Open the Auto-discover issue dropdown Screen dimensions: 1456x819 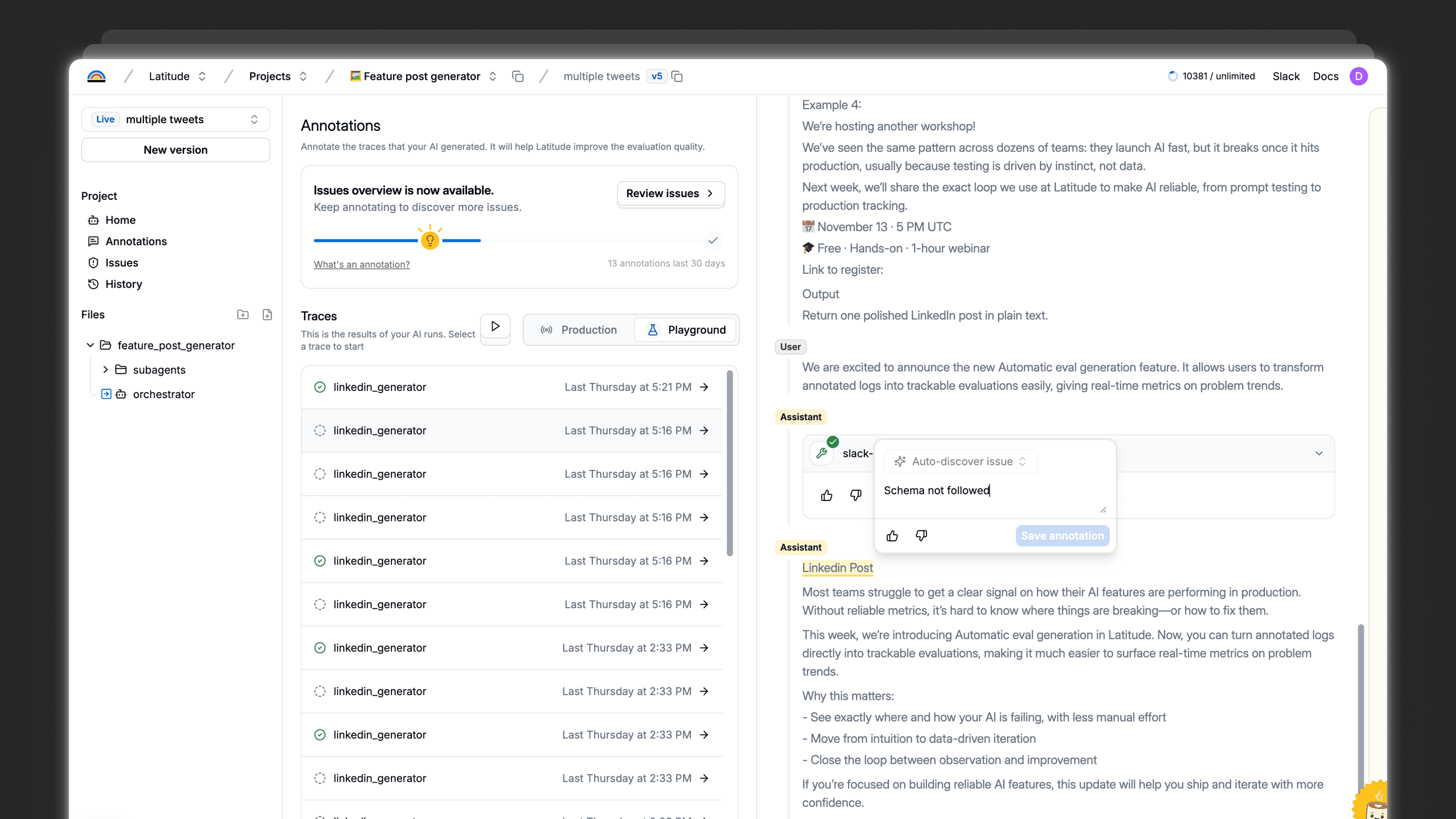[x=961, y=461]
